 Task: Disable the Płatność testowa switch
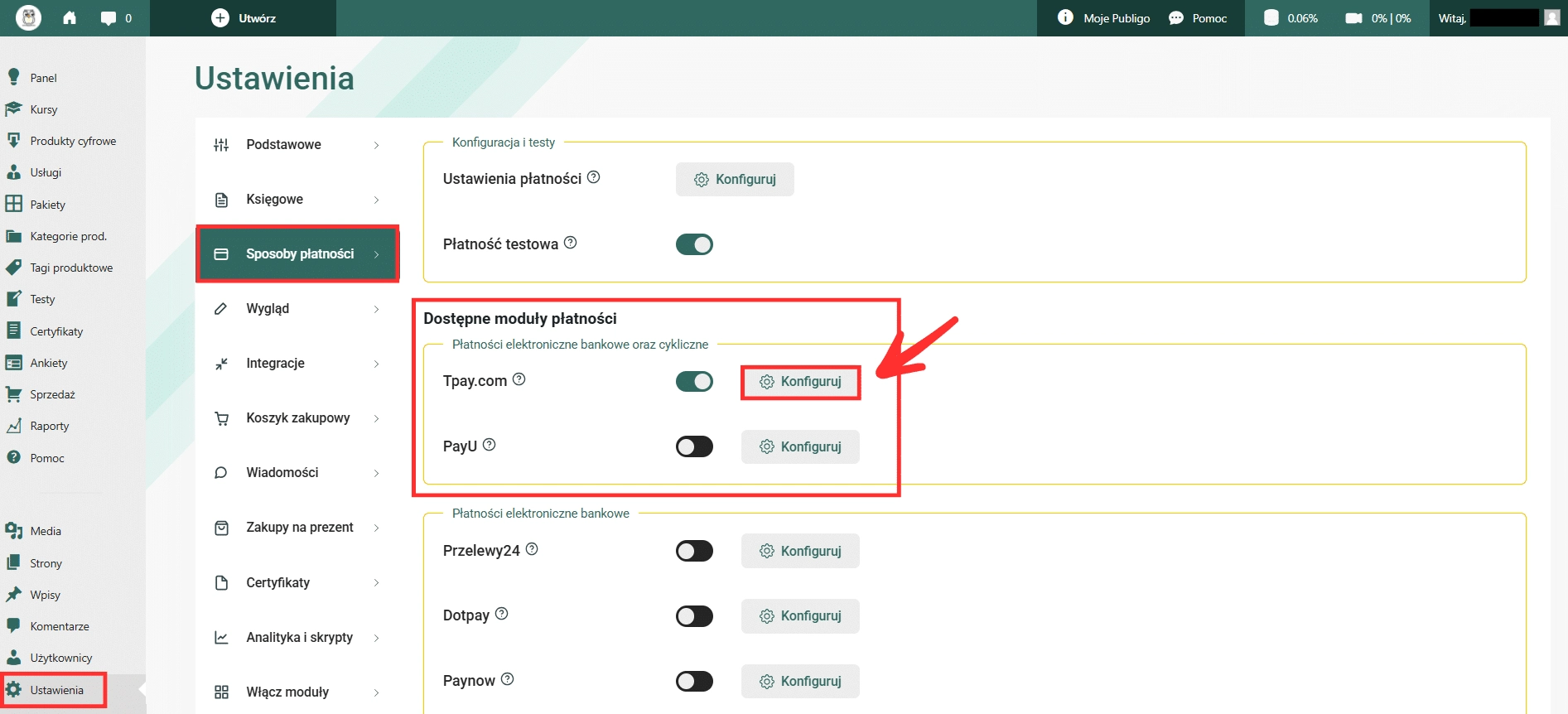click(694, 244)
